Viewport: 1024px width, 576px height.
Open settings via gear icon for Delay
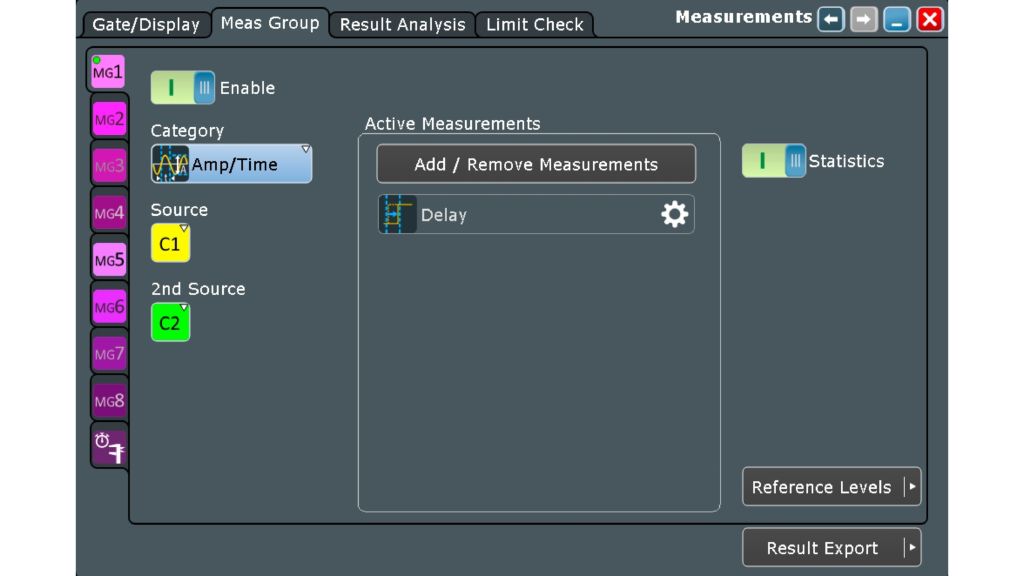pyautogui.click(x=673, y=213)
